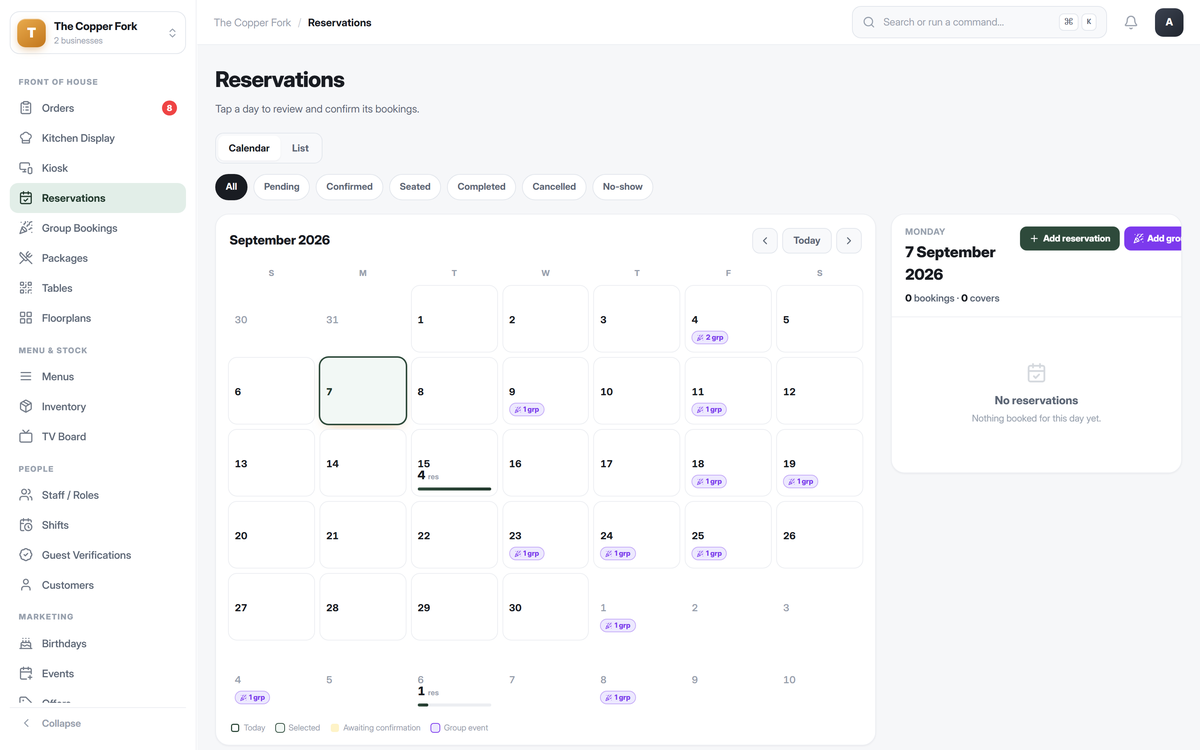Click Add reservation button
The height and width of the screenshot is (750, 1200).
tap(1070, 239)
